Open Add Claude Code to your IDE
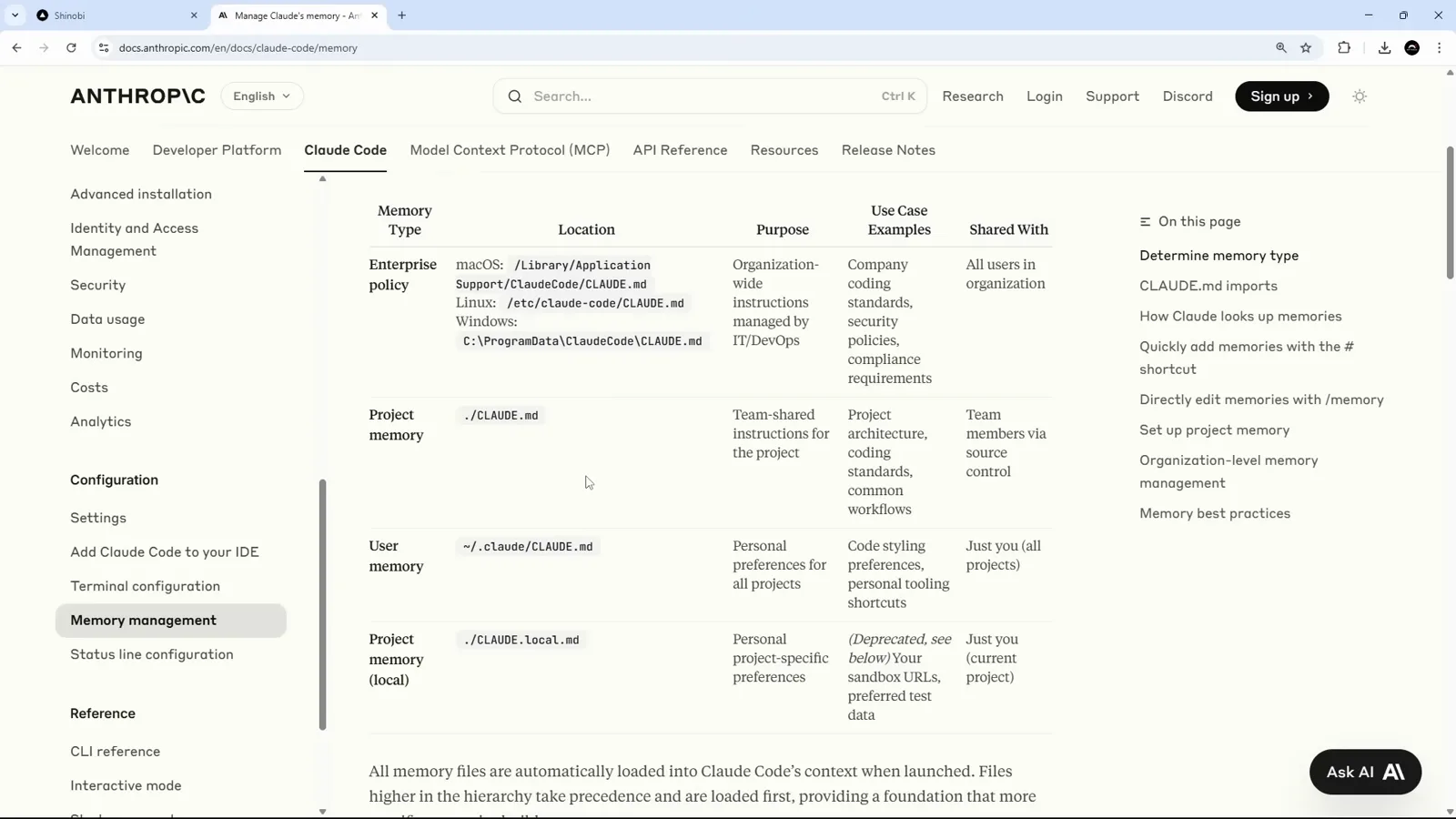The height and width of the screenshot is (819, 1456). point(165,551)
